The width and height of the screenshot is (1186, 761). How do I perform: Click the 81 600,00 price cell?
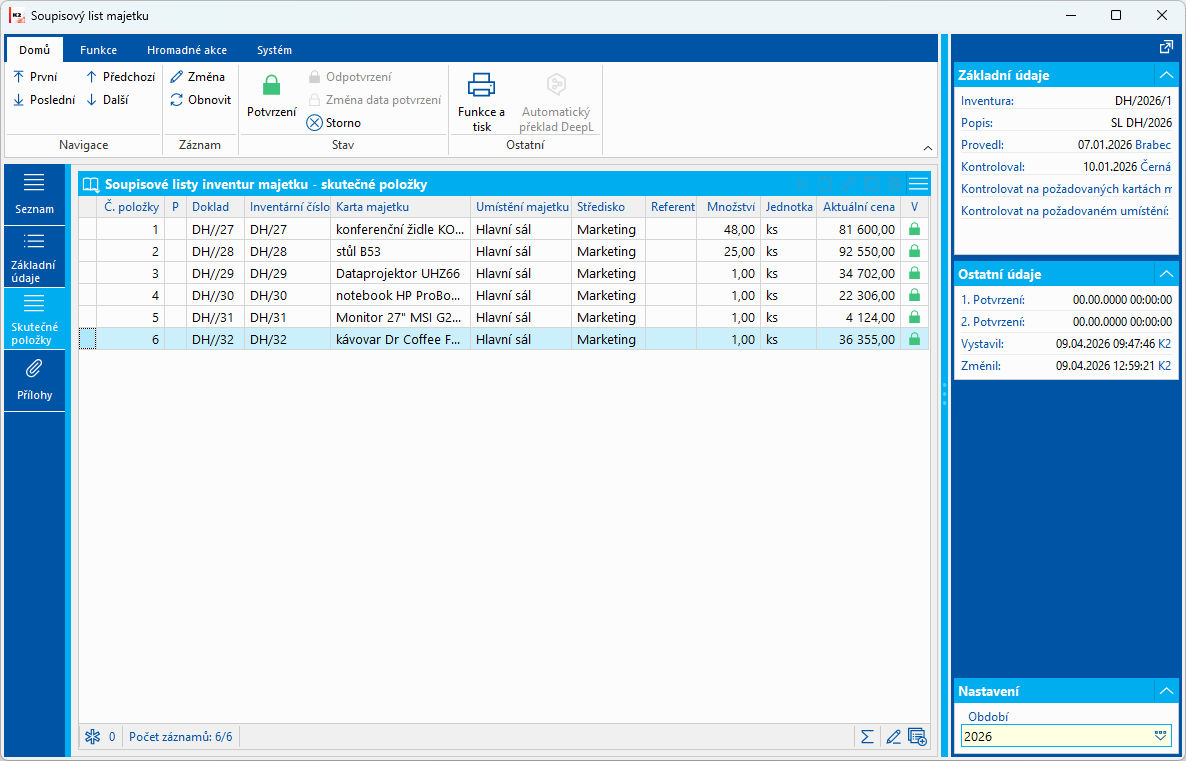pos(858,228)
